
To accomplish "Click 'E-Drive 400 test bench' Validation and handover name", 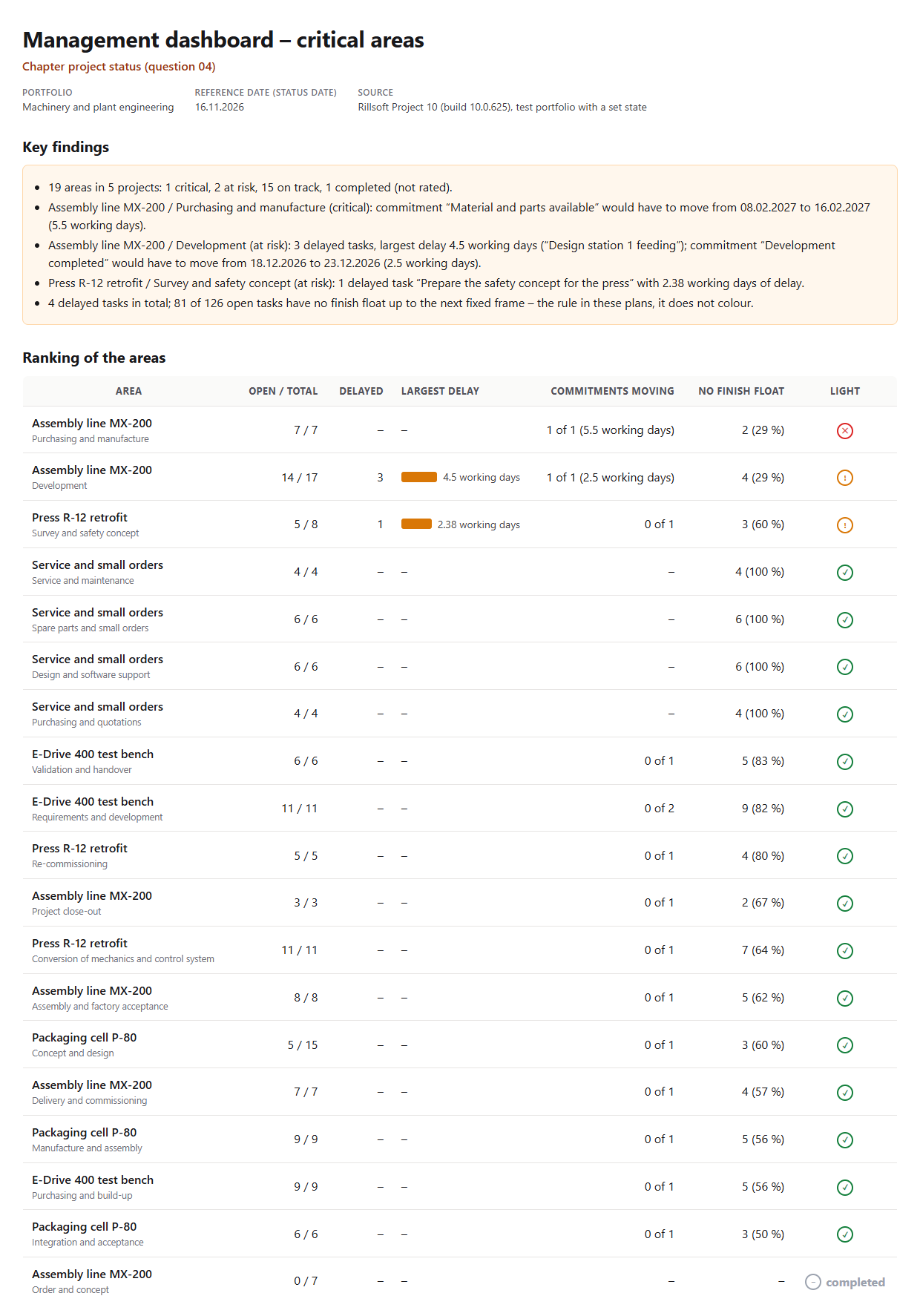I will coord(93,754).
